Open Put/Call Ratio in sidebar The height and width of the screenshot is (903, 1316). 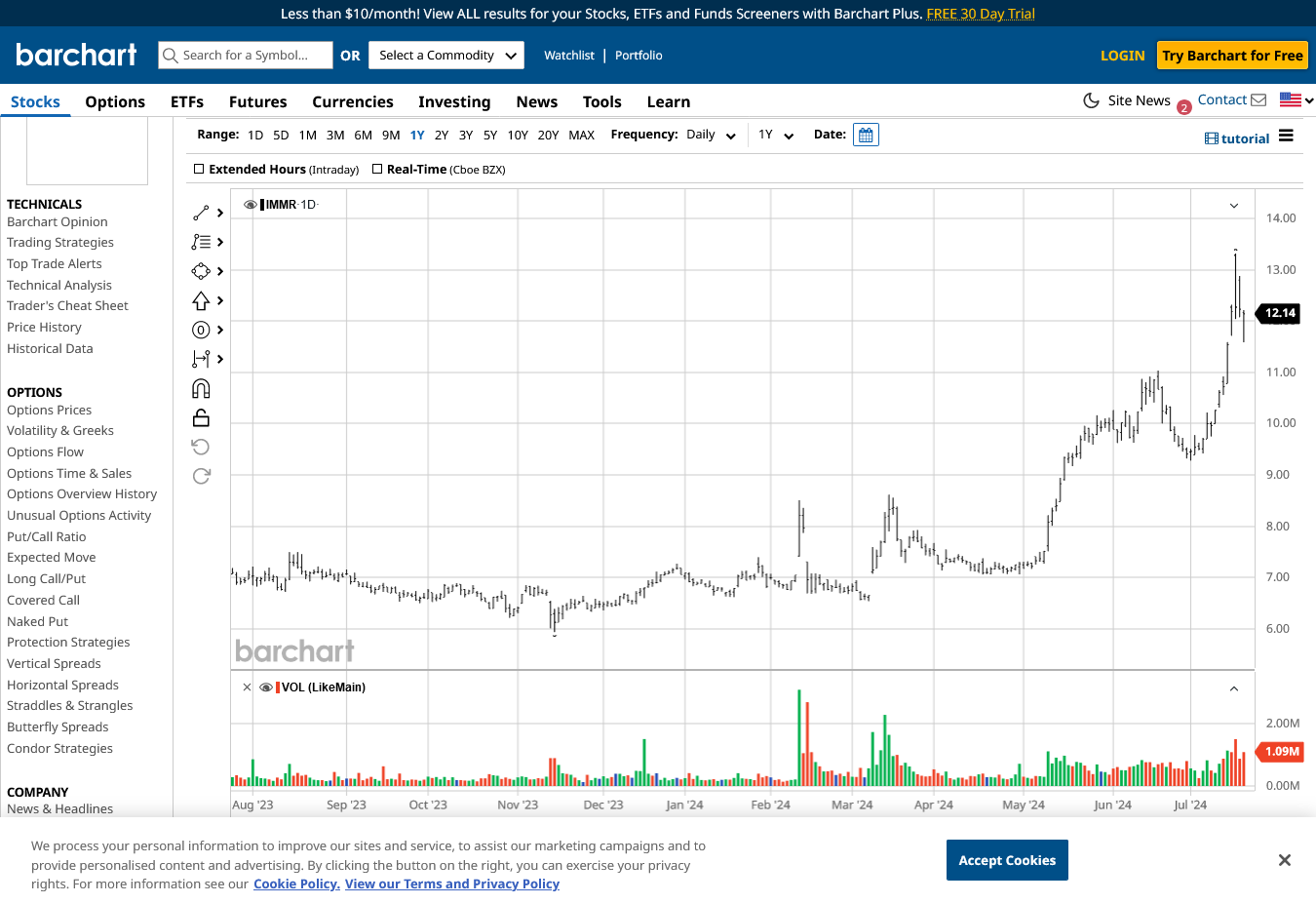(47, 536)
